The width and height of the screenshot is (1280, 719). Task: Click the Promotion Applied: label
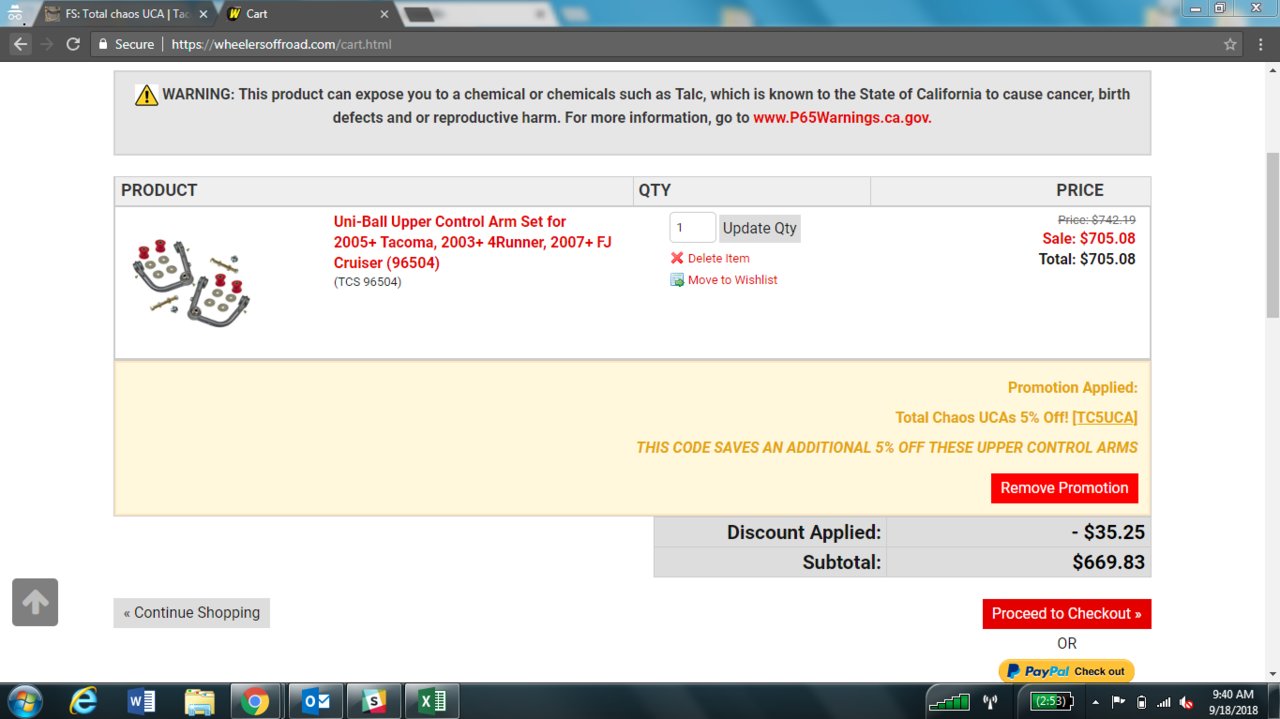pos(1072,387)
